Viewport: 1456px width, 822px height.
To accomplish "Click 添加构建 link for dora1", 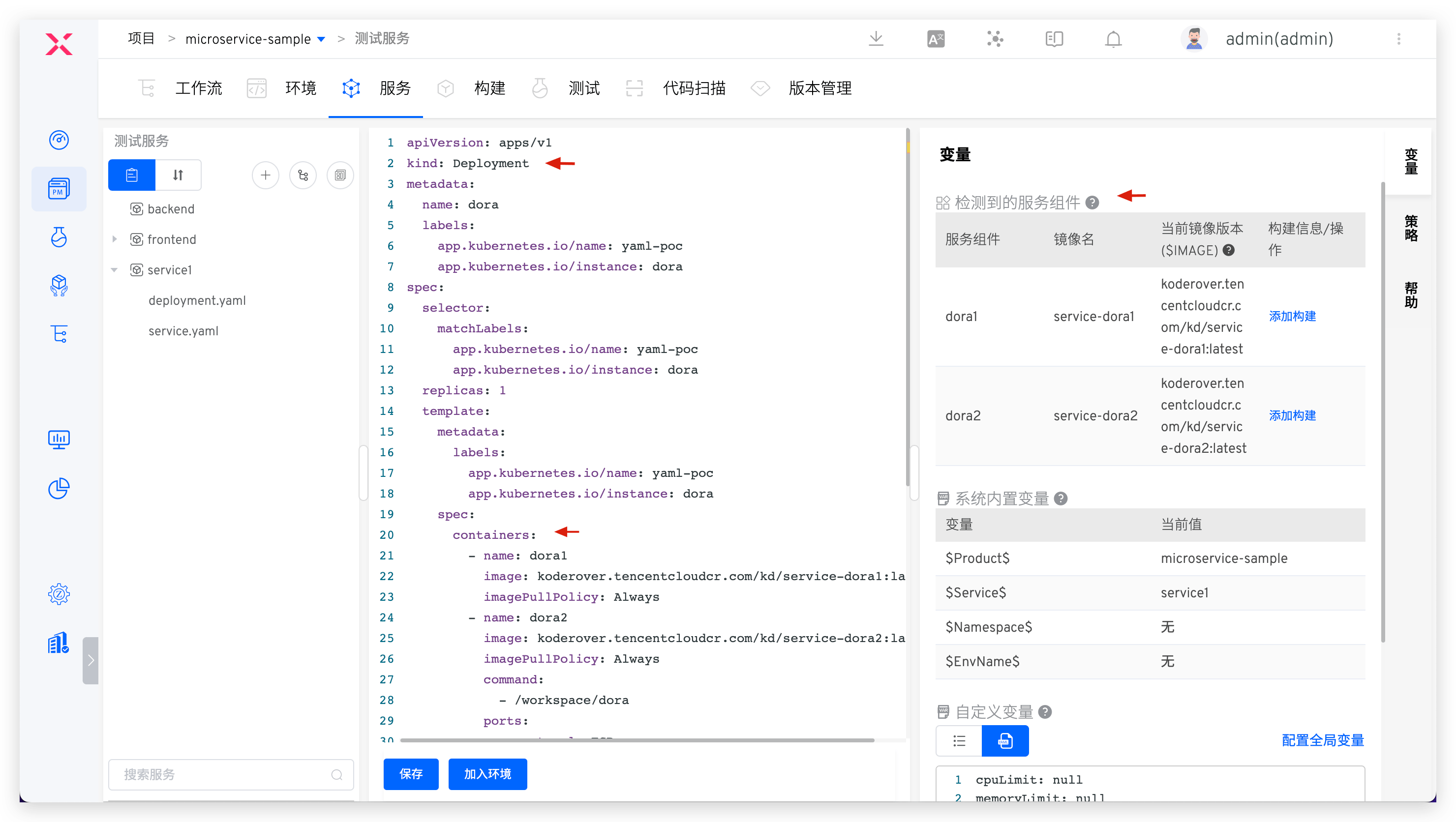I will pos(1292,317).
